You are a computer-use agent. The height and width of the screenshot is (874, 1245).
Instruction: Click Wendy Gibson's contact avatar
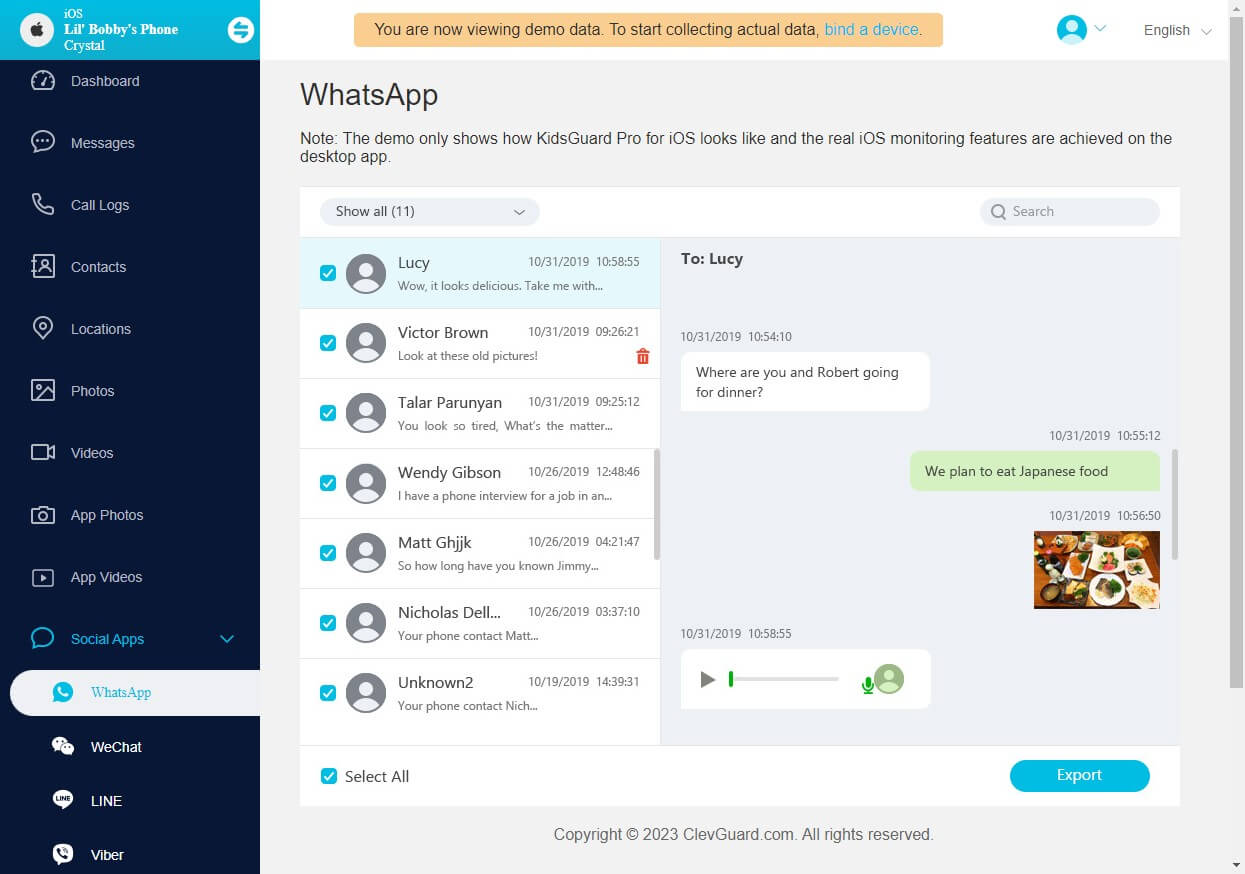(x=366, y=483)
